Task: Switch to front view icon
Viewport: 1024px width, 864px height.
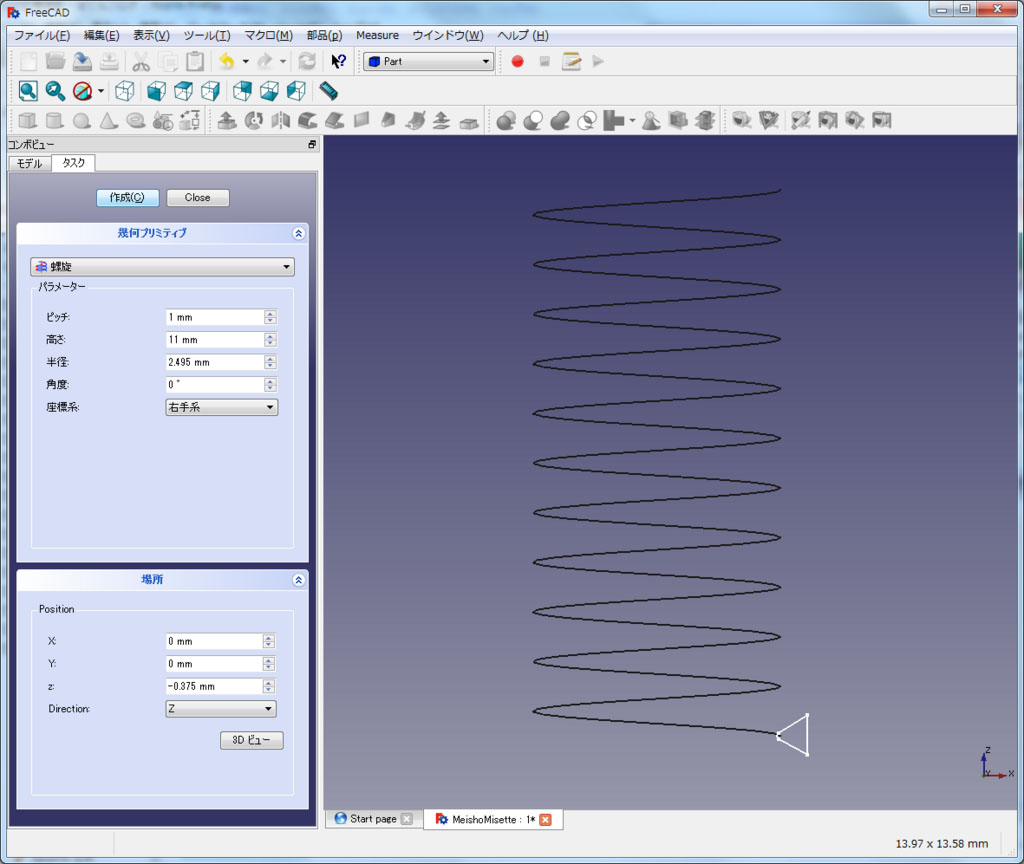Action: click(x=156, y=91)
